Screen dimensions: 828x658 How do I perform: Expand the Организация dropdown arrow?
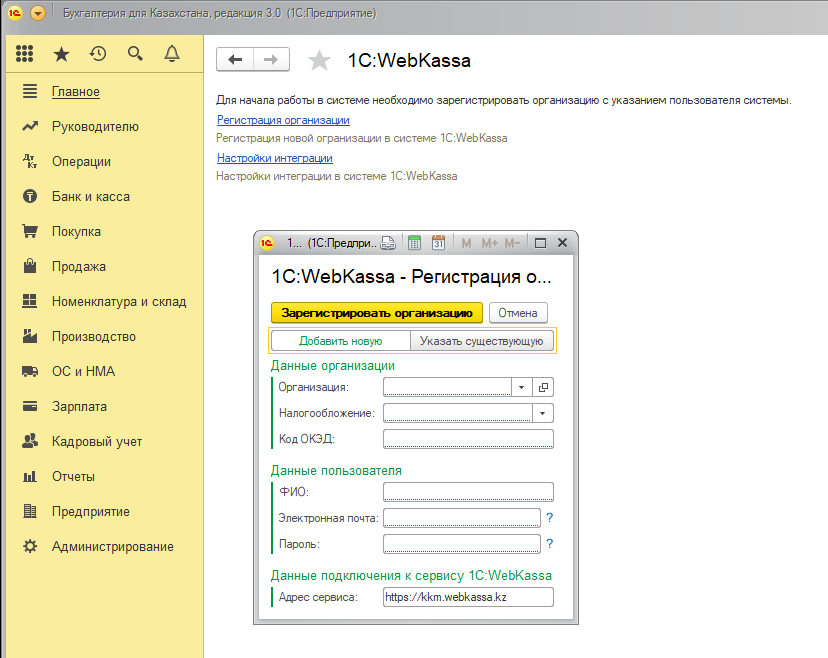[522, 387]
